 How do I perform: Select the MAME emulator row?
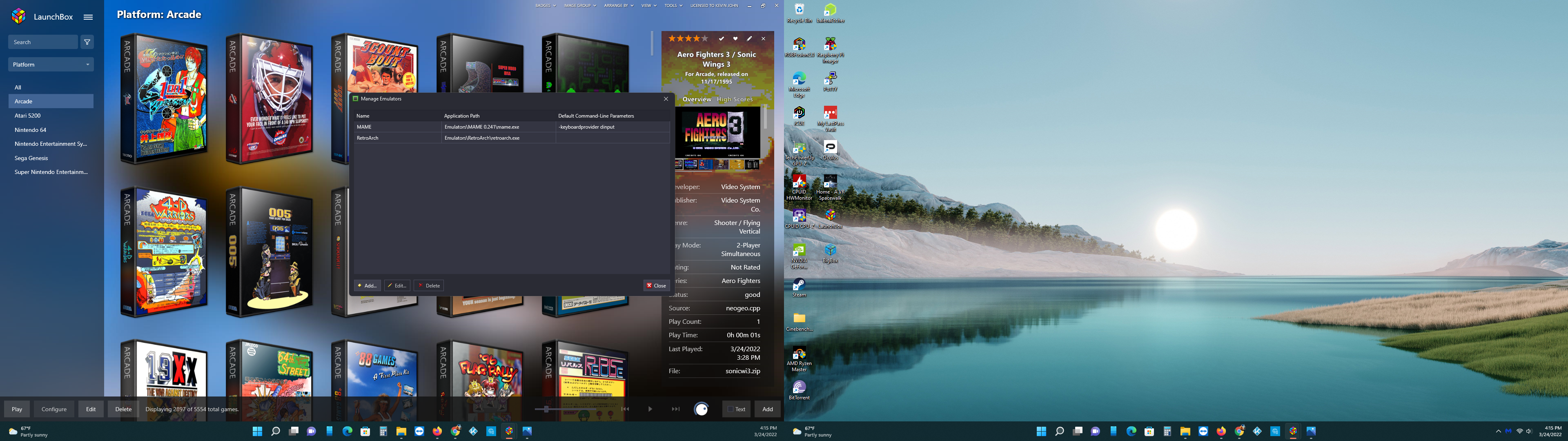(x=512, y=127)
